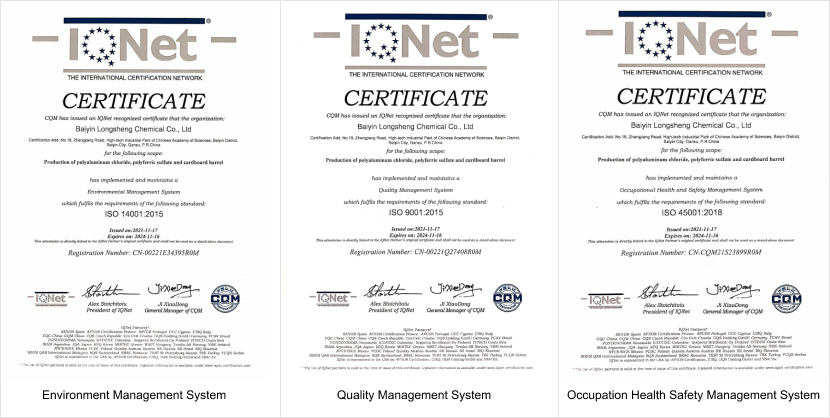Click Ji XiaoDong's signature on the ISO 9001 certificate
Image resolution: width=830 pixels, height=418 pixels.
point(456,289)
